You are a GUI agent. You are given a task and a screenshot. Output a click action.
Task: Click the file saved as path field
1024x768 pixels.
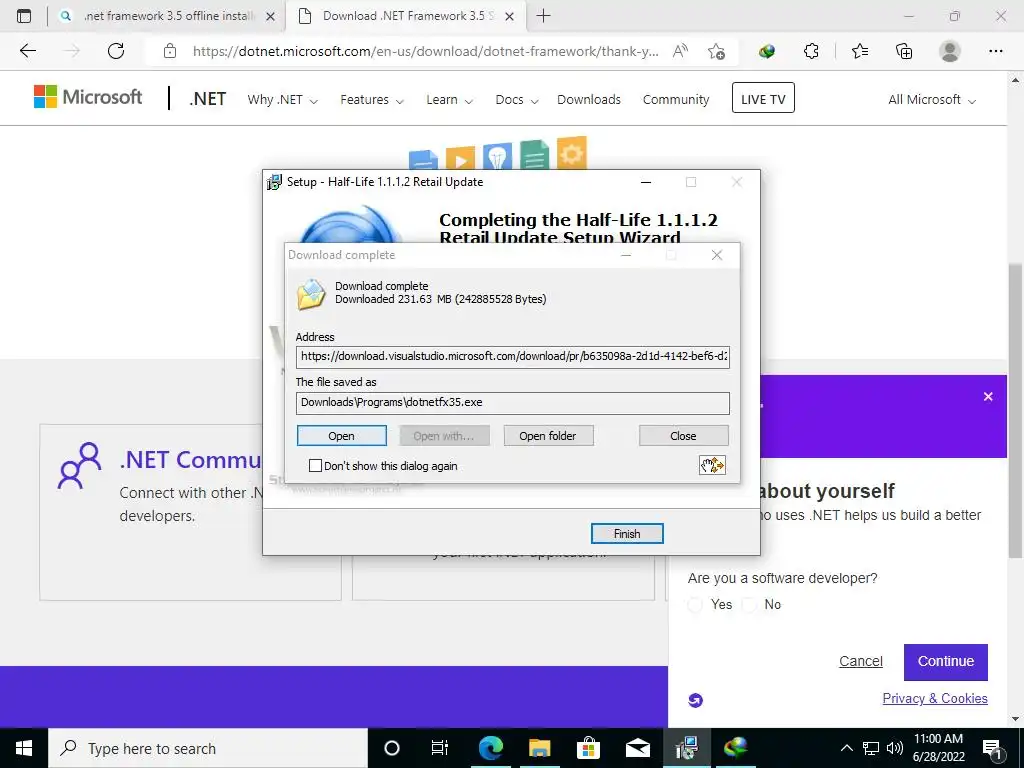pyautogui.click(x=513, y=403)
